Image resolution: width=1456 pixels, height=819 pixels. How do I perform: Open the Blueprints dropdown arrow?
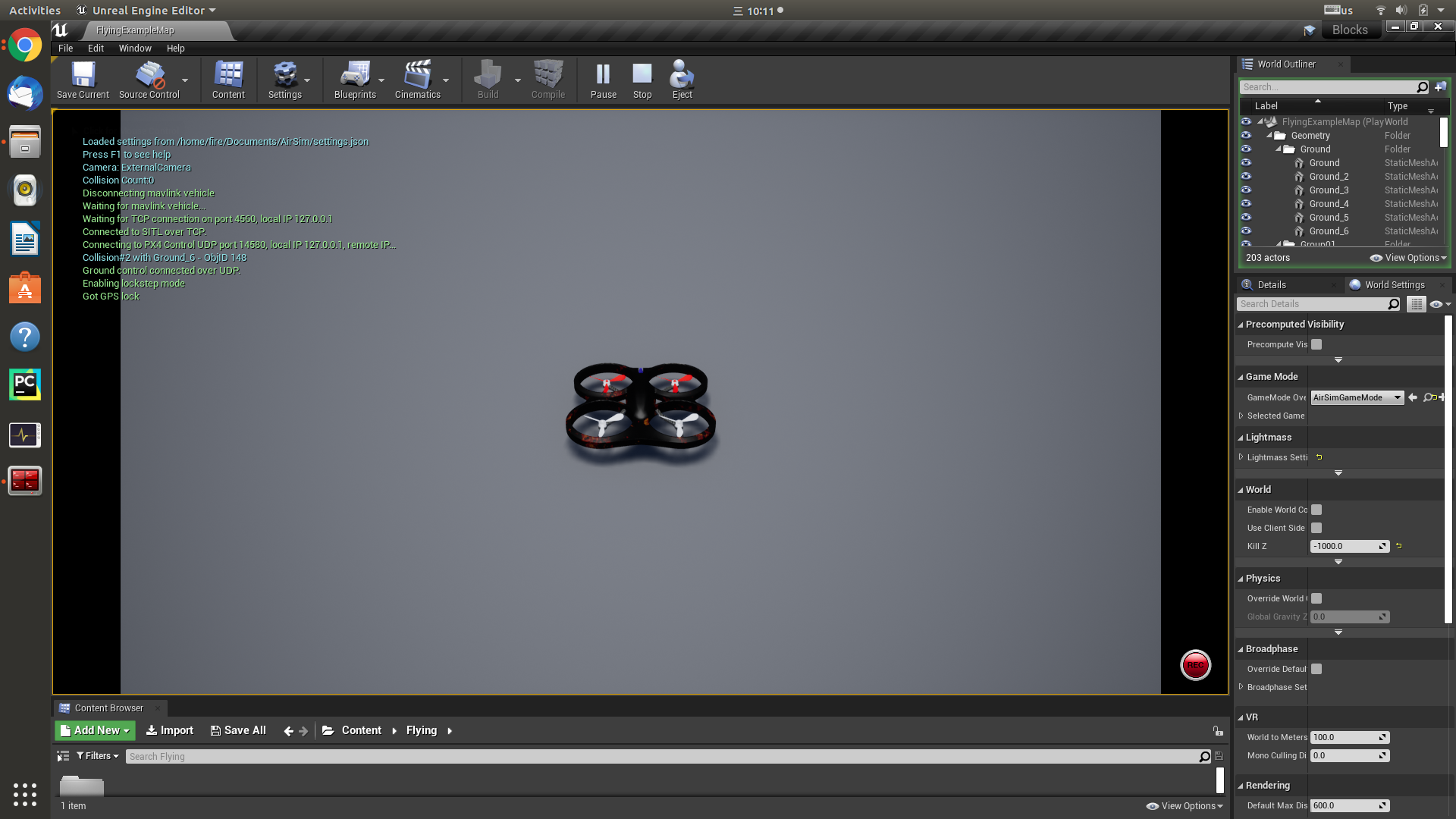[381, 80]
